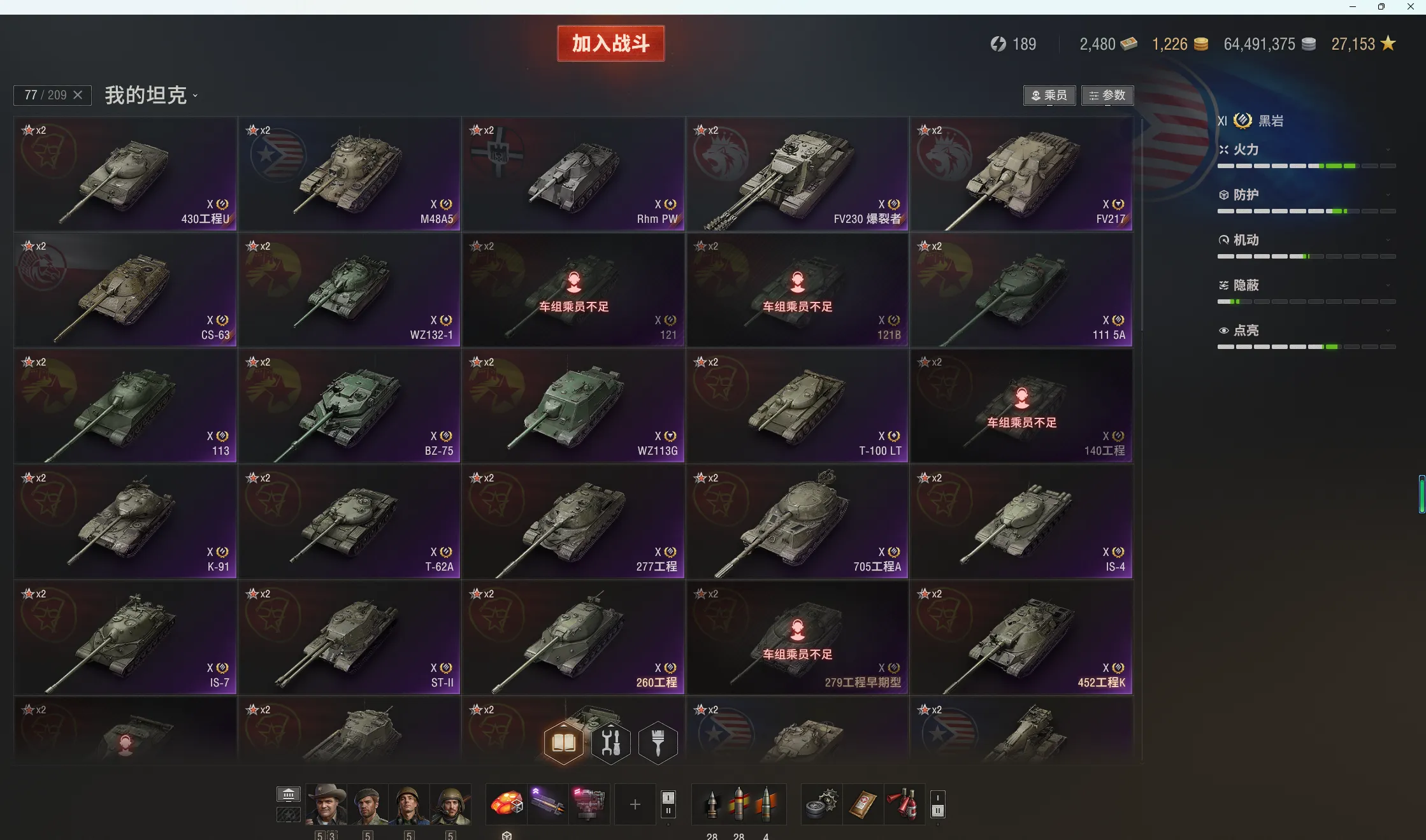Toggle consumables loadout set I/II switch

pos(937,804)
